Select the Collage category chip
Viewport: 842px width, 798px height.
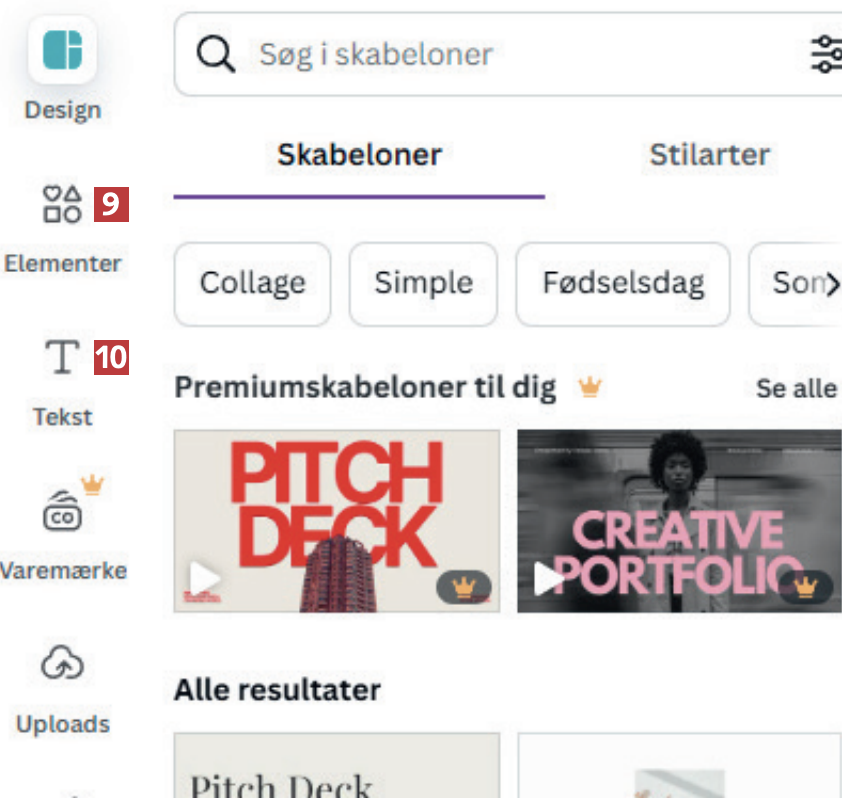pos(252,284)
